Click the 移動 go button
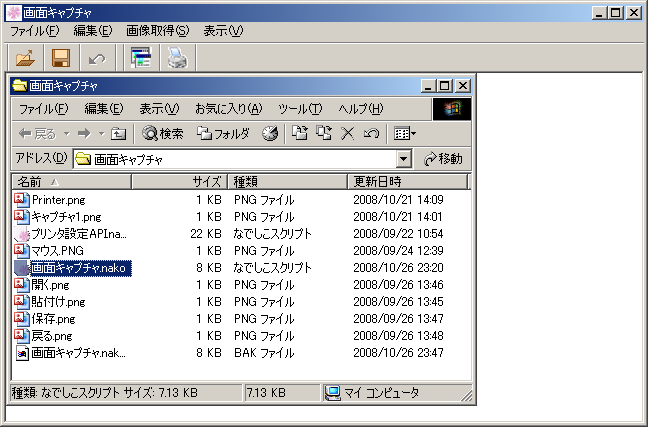Viewport: 648px width, 427px height. 443,159
